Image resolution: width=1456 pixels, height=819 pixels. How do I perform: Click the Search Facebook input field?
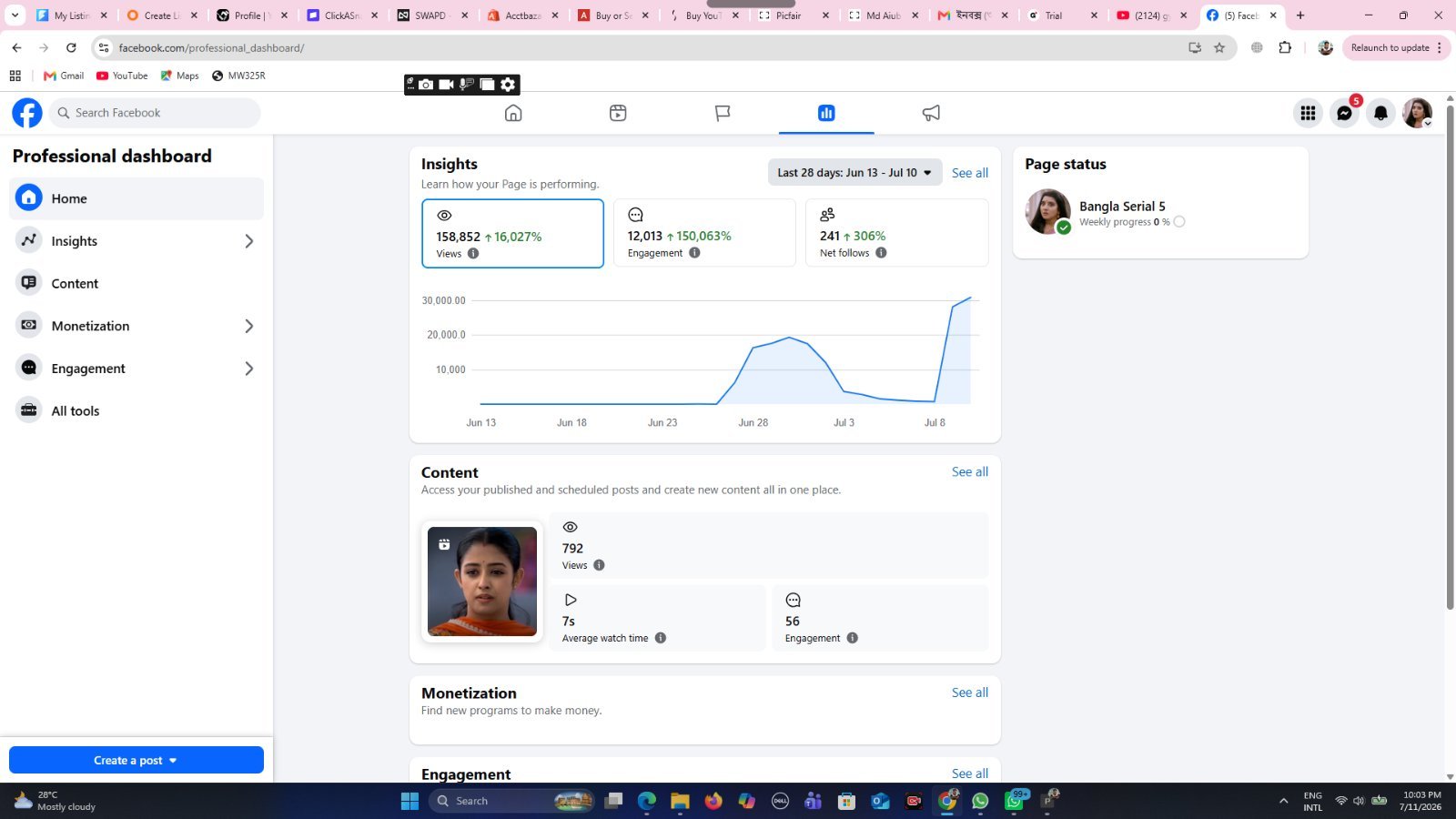155,113
